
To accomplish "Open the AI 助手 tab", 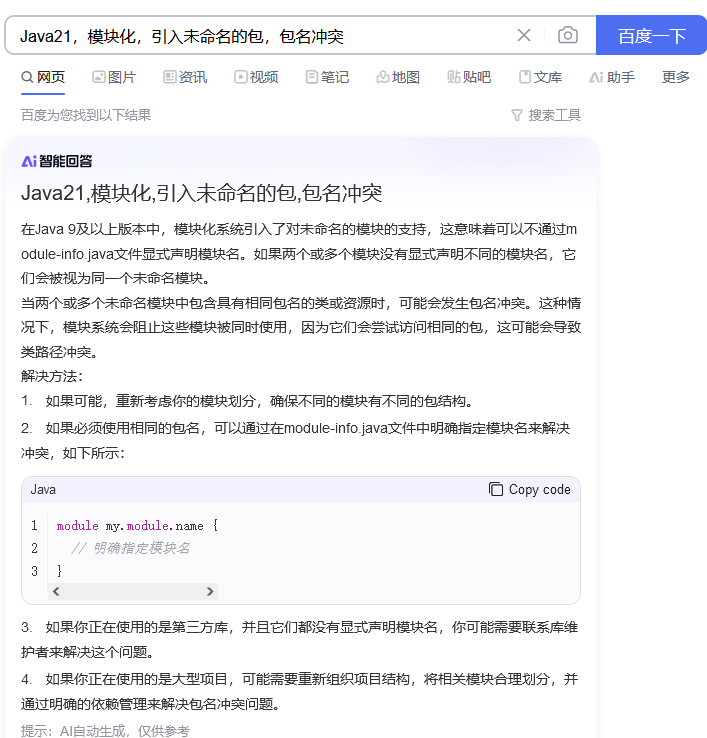I will pos(612,77).
